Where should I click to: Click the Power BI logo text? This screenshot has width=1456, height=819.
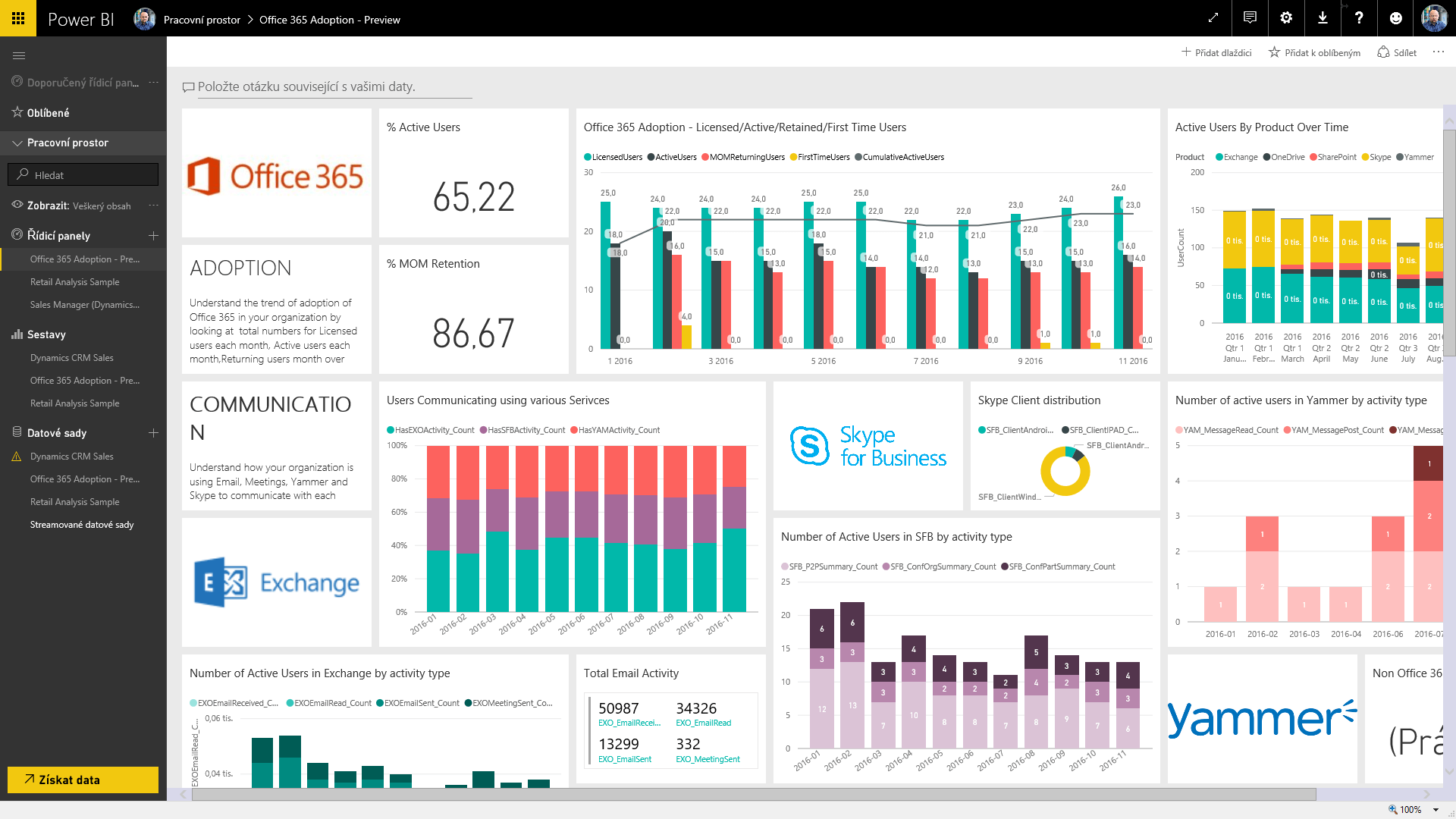(80, 19)
